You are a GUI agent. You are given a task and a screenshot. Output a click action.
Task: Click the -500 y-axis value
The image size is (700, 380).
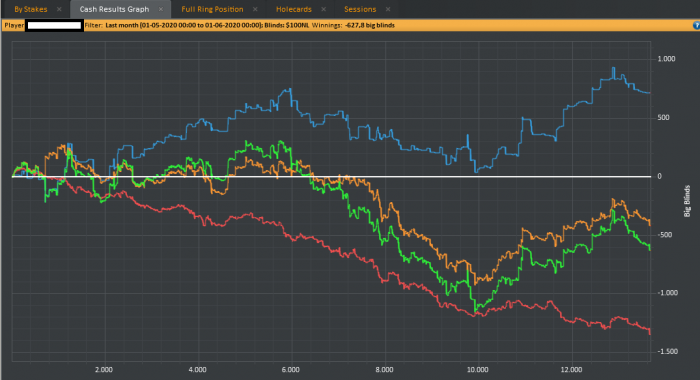tap(664, 235)
